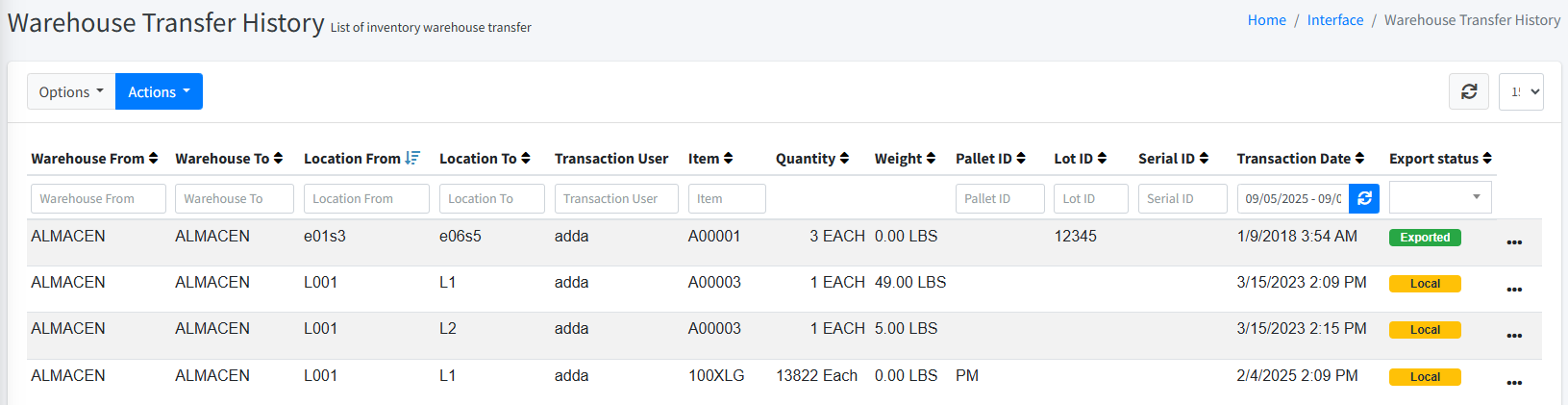Viewport: 1568px width, 405px height.
Task: Open row menu for 100XLG transfer
Action: [1514, 383]
